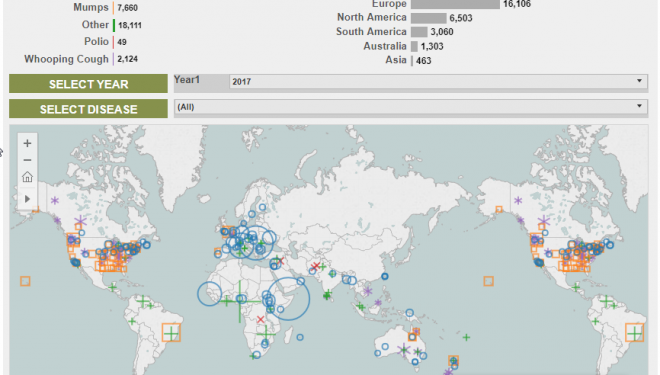Image resolution: width=660 pixels, height=375 pixels.
Task: Select the Other disease row
Action: point(112,25)
